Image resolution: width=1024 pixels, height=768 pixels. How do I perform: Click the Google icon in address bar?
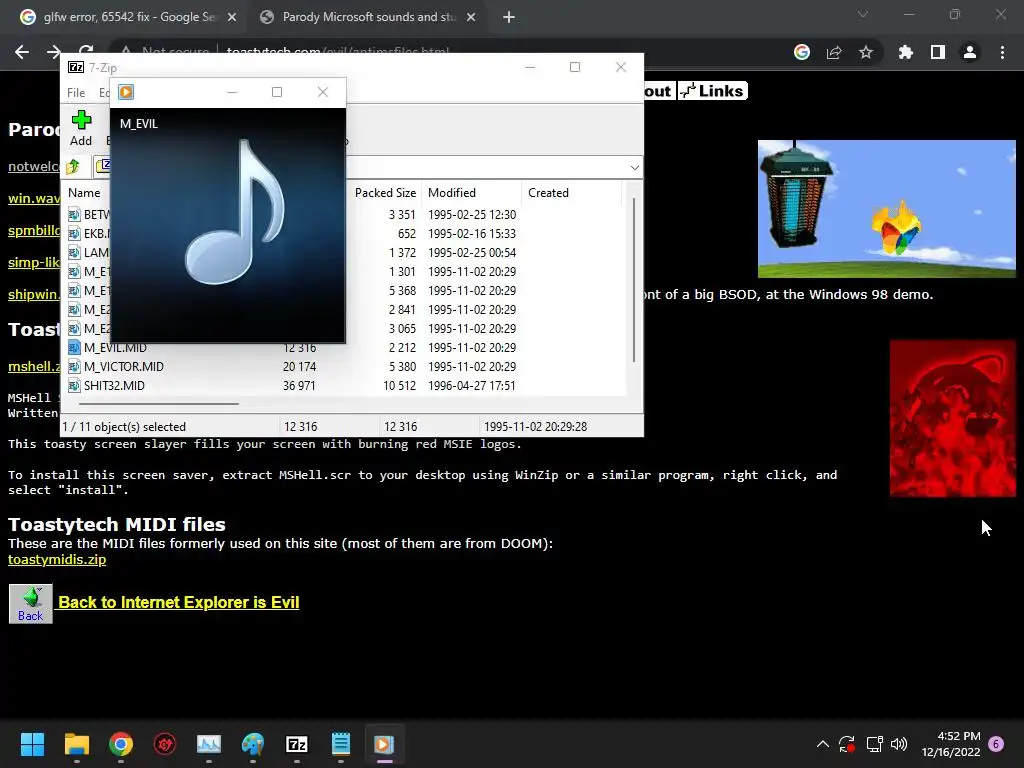(801, 52)
